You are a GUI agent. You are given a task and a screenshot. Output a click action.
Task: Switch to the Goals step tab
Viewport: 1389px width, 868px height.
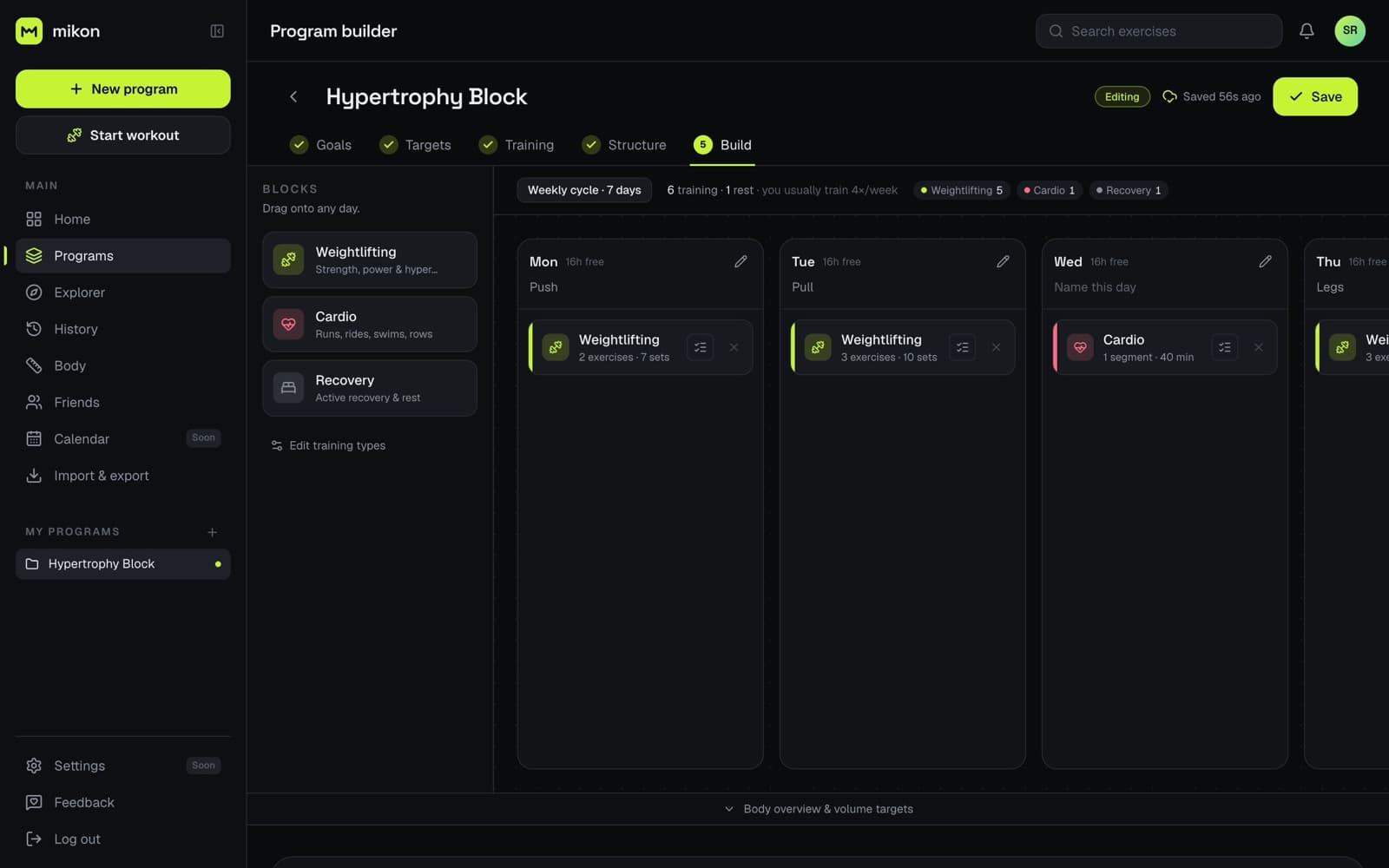320,145
